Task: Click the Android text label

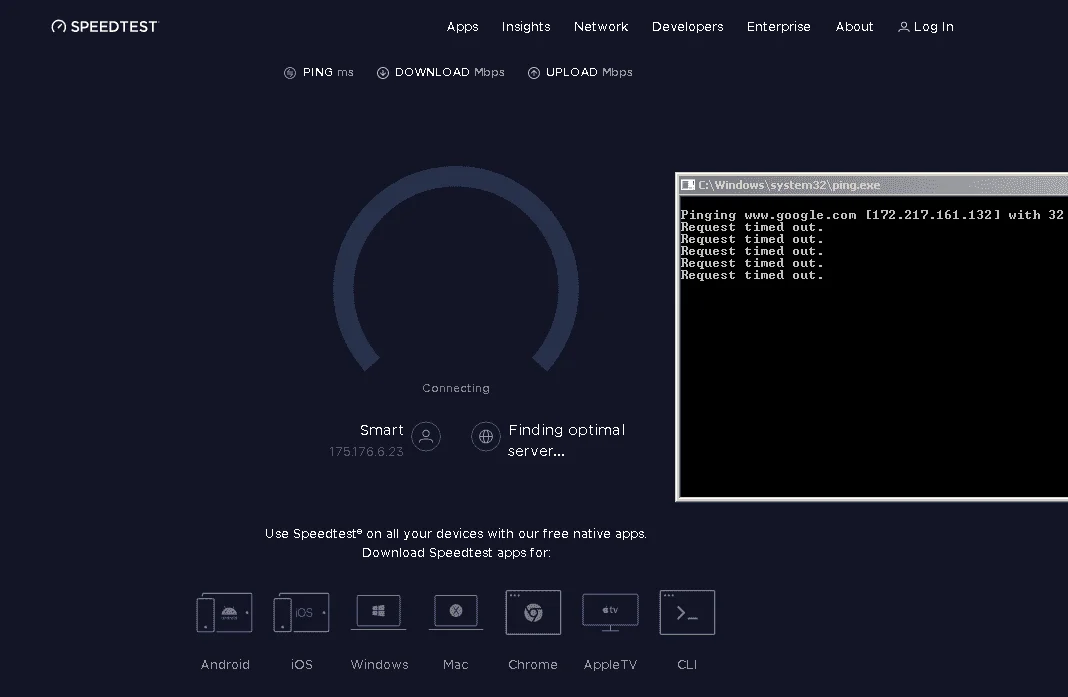Action: pos(225,664)
